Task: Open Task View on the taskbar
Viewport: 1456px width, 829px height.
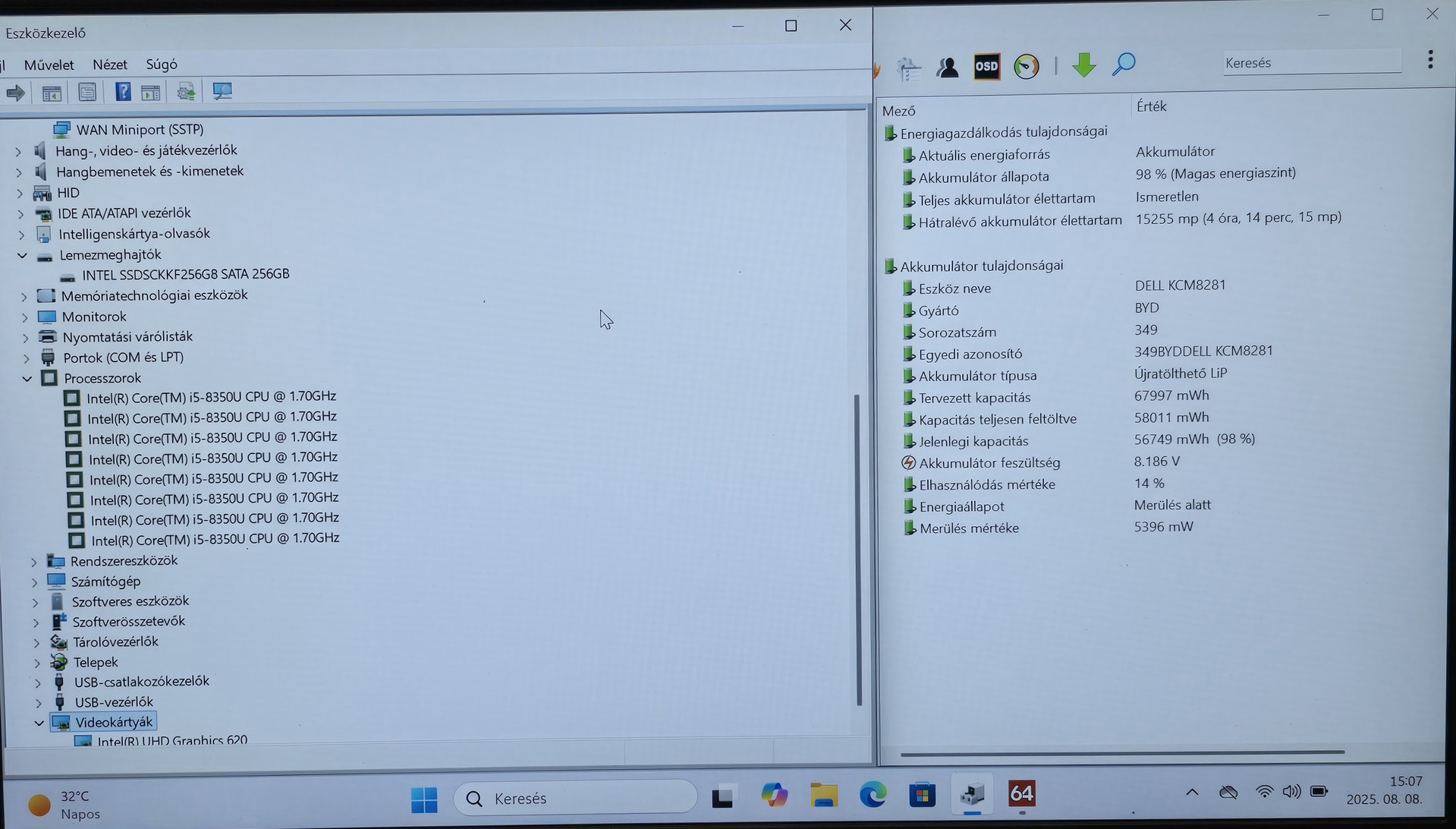Action: [x=722, y=796]
